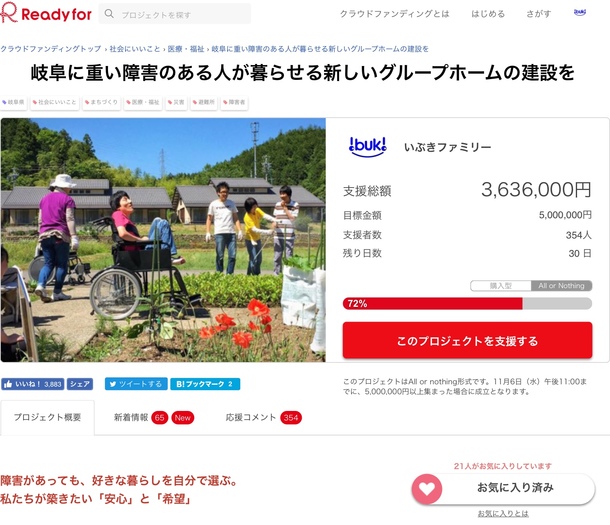Click the プロジェクトを探す search field
The image size is (610, 525).
pyautogui.click(x=175, y=14)
